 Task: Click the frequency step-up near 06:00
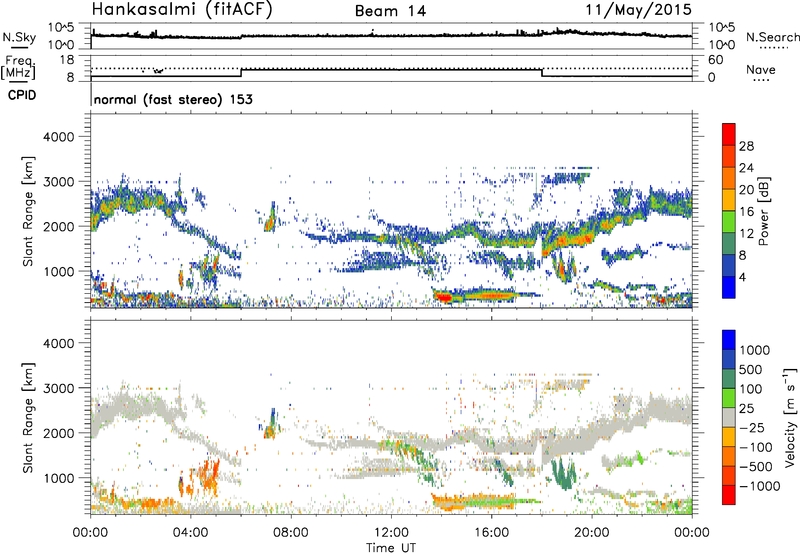[241, 73]
